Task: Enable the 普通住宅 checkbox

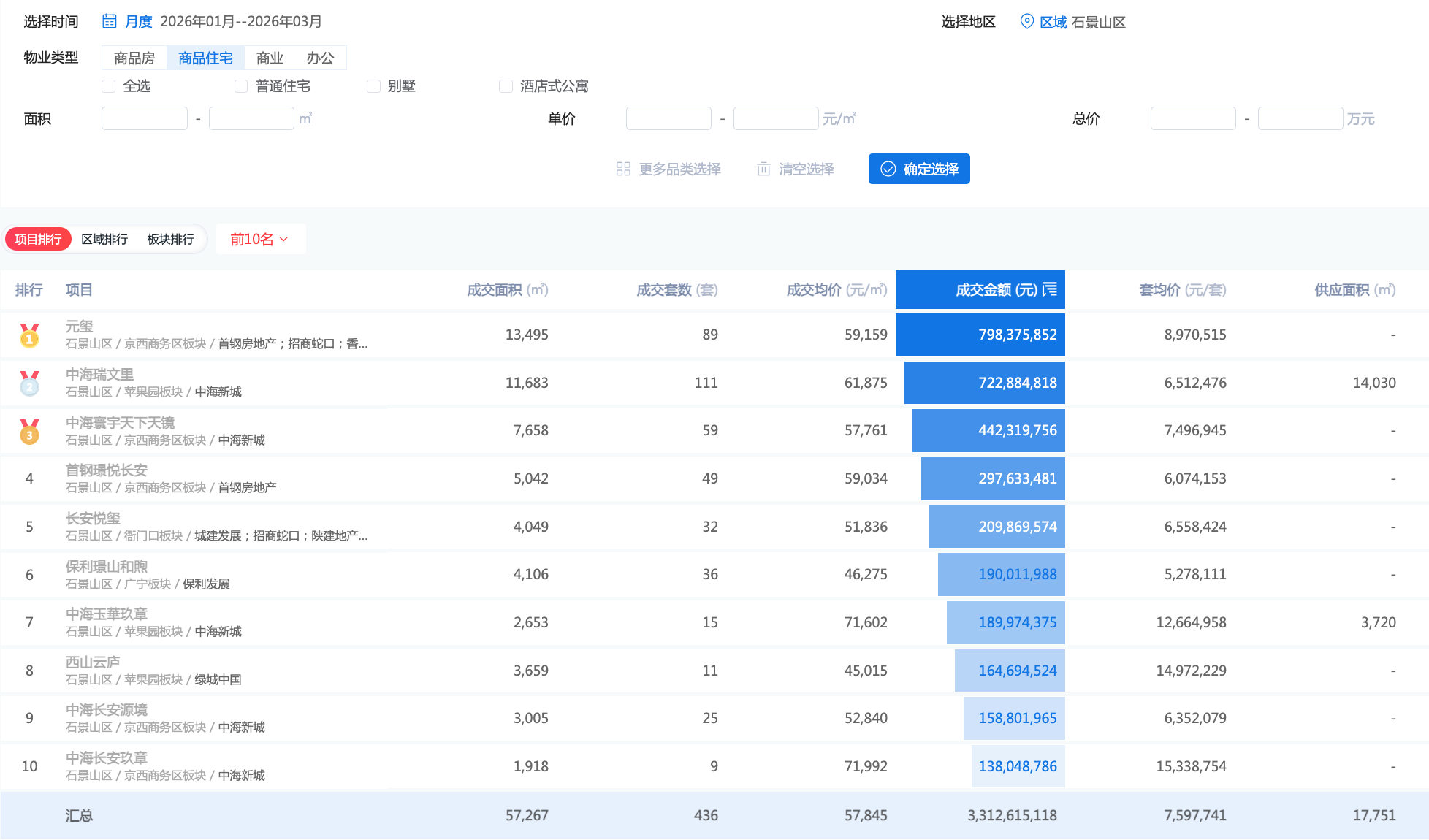Action: (x=241, y=86)
